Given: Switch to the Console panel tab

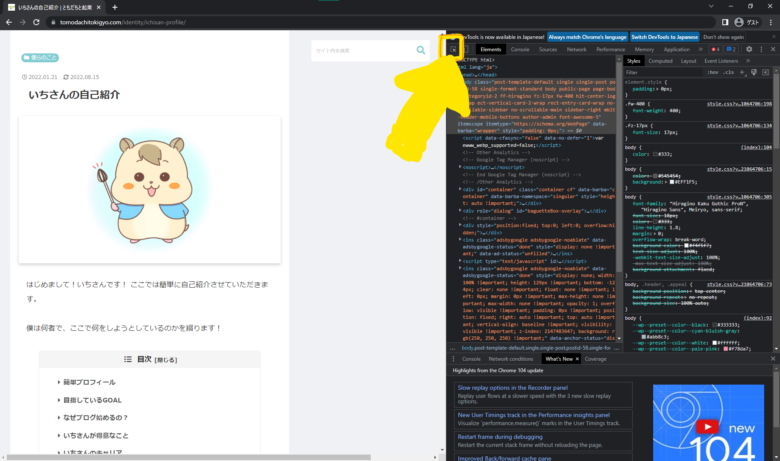Looking at the screenshot, I should coord(520,49).
